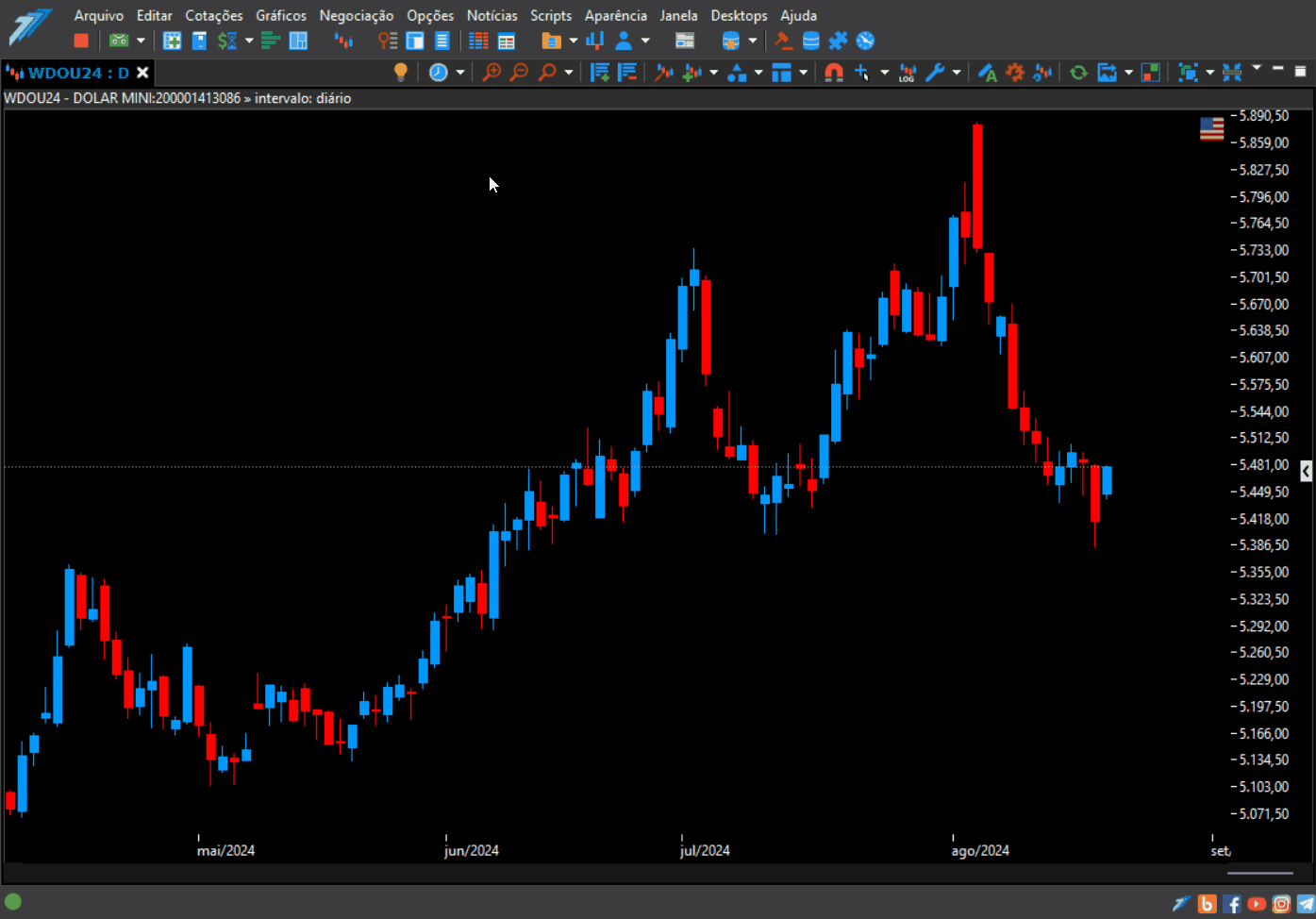This screenshot has height=919, width=1316.
Task: Open the Desktops menu
Action: (x=740, y=15)
